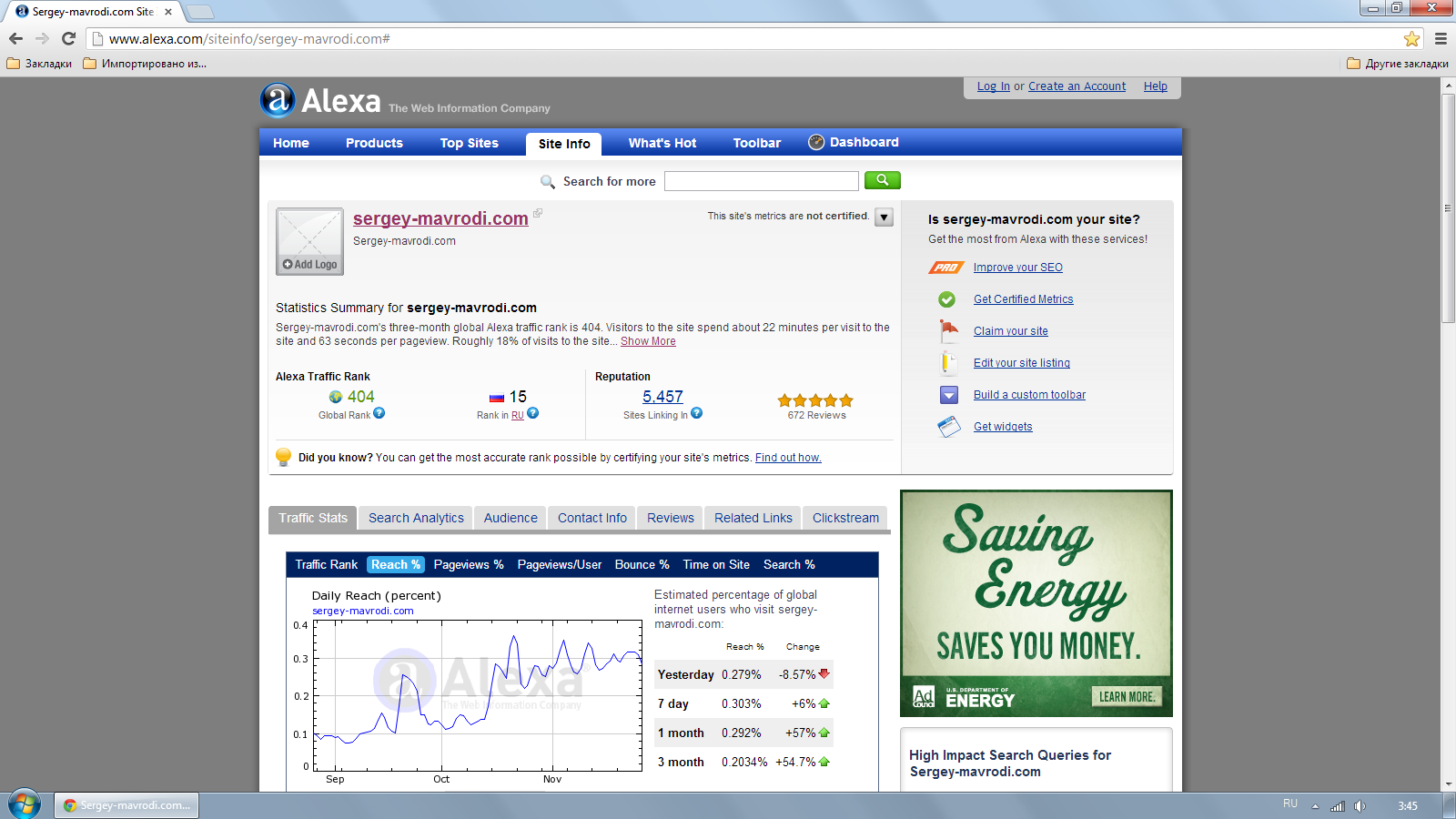Viewport: 1456px width, 819px height.
Task: Click the Log In link
Action: tap(994, 86)
